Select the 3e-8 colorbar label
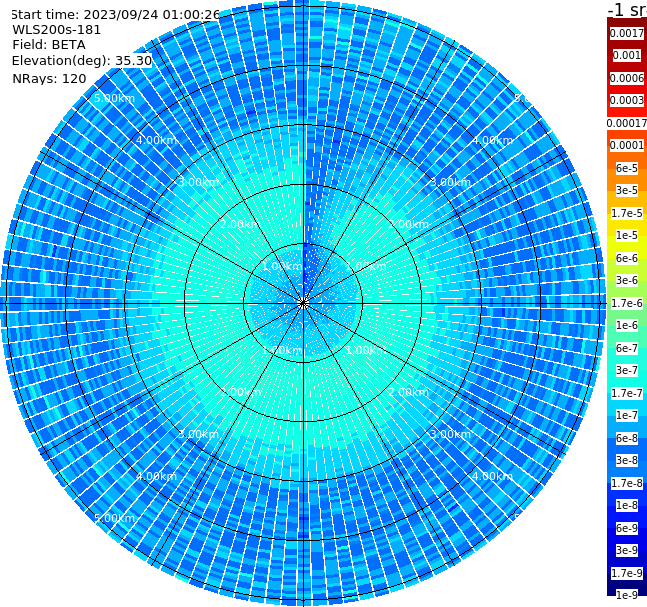 tap(627, 460)
